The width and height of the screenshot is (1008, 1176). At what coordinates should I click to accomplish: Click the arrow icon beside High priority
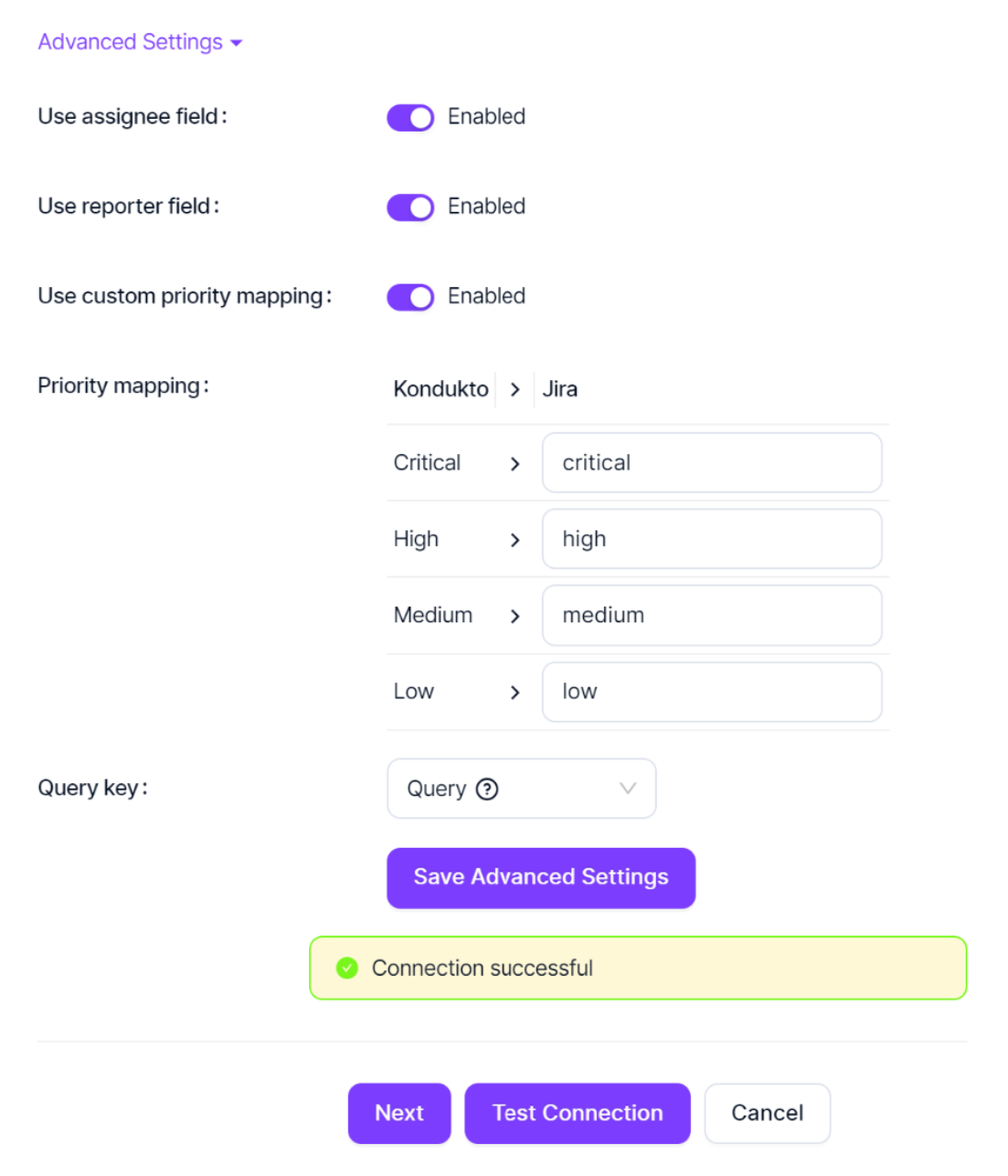tap(515, 540)
